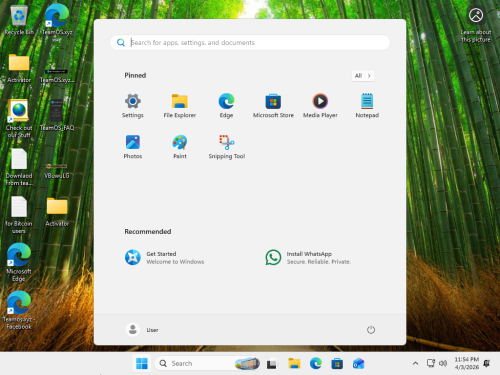Select the for Bitcoin users desktop file
Image resolution: width=500 pixels, height=375 pixels.
pos(19,215)
